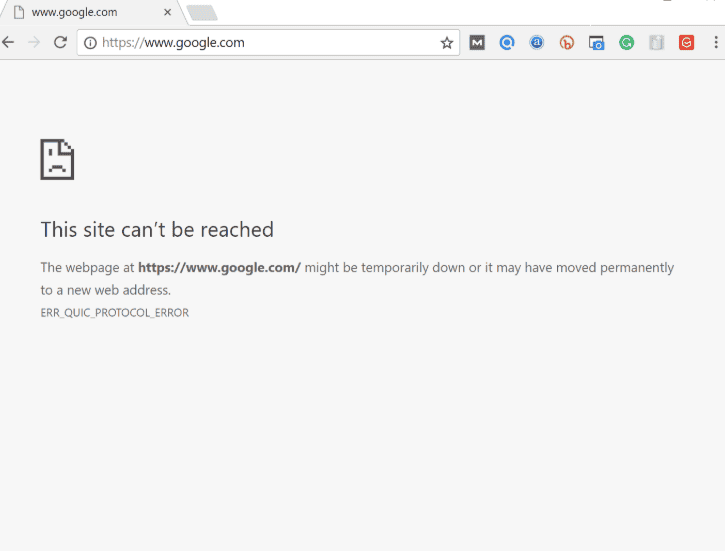Reload the failed google.com page

click(60, 42)
